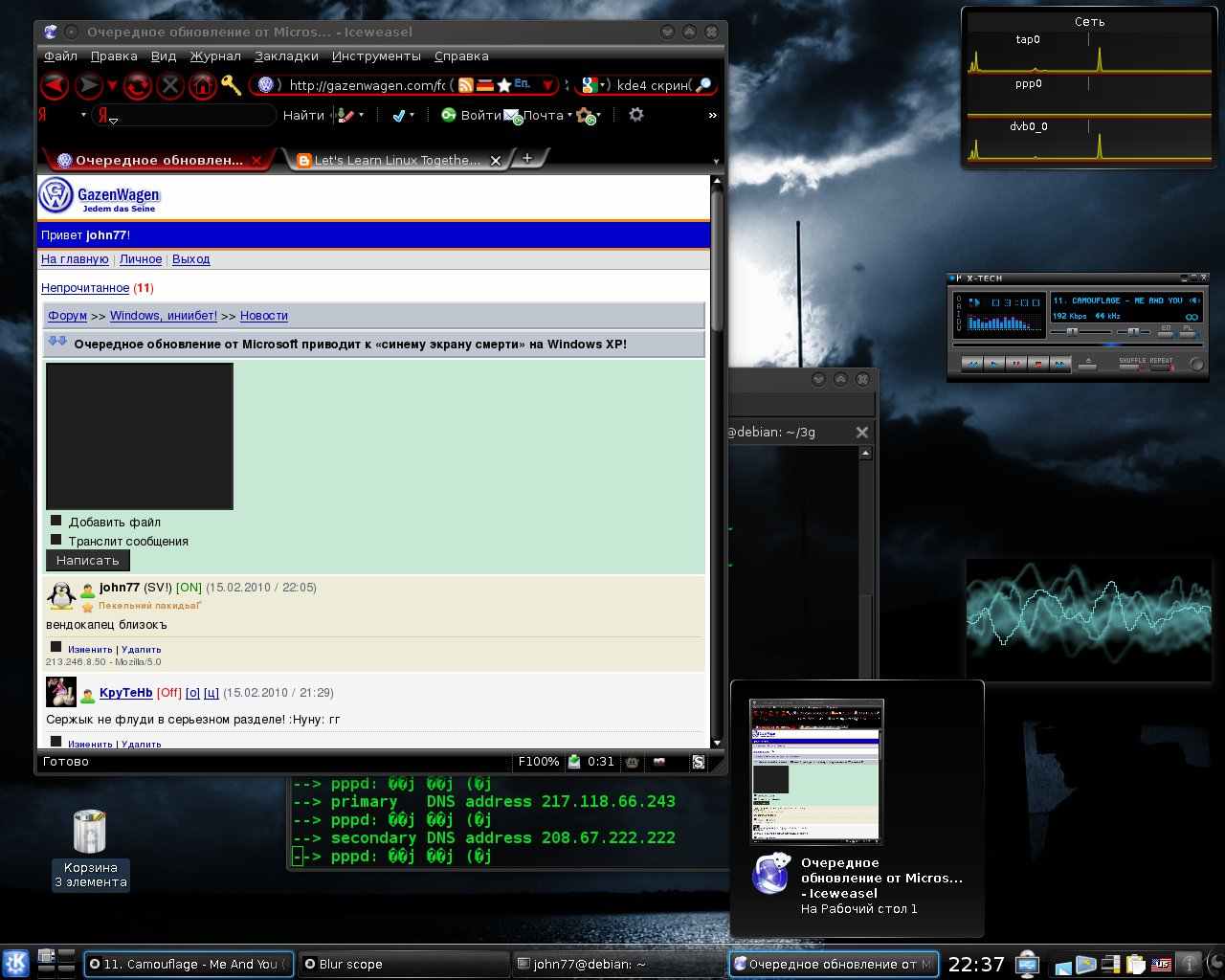This screenshot has width=1225, height=980.
Task: Select Blur scope in the taskbar
Action: coord(403,964)
